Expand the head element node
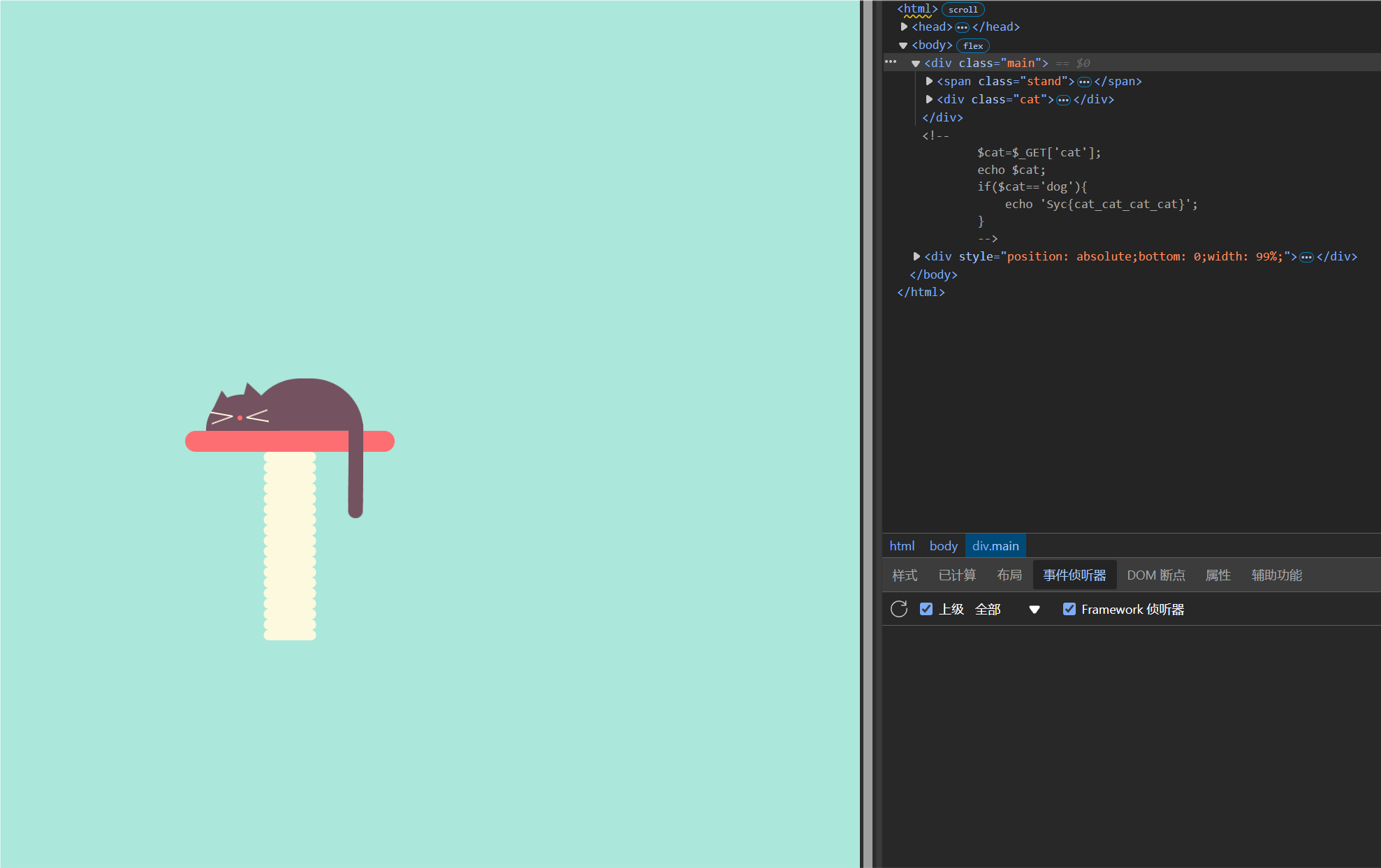 click(x=904, y=27)
